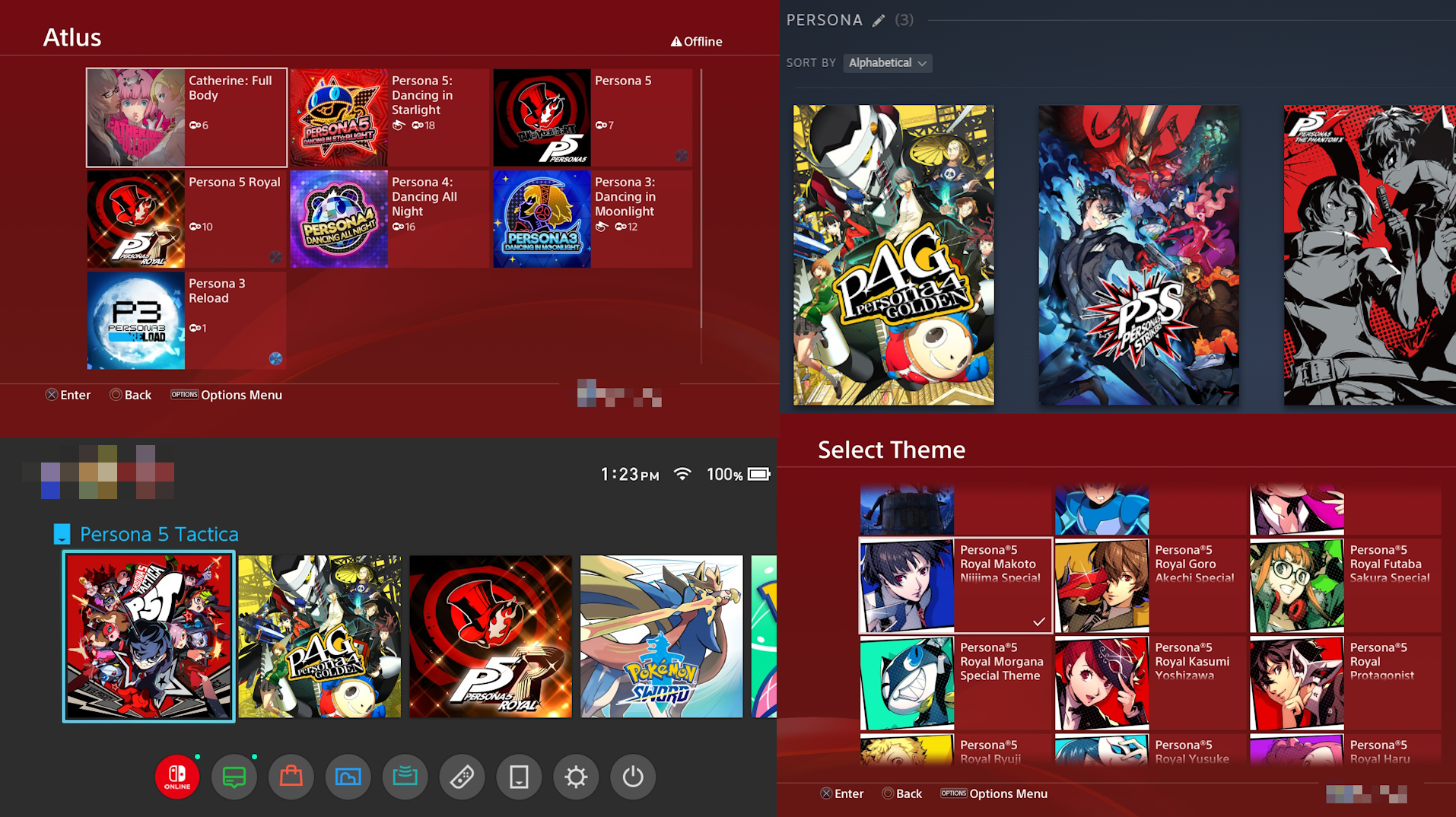Image resolution: width=1456 pixels, height=817 pixels.
Task: Click the Offline warning indicator
Action: click(696, 41)
